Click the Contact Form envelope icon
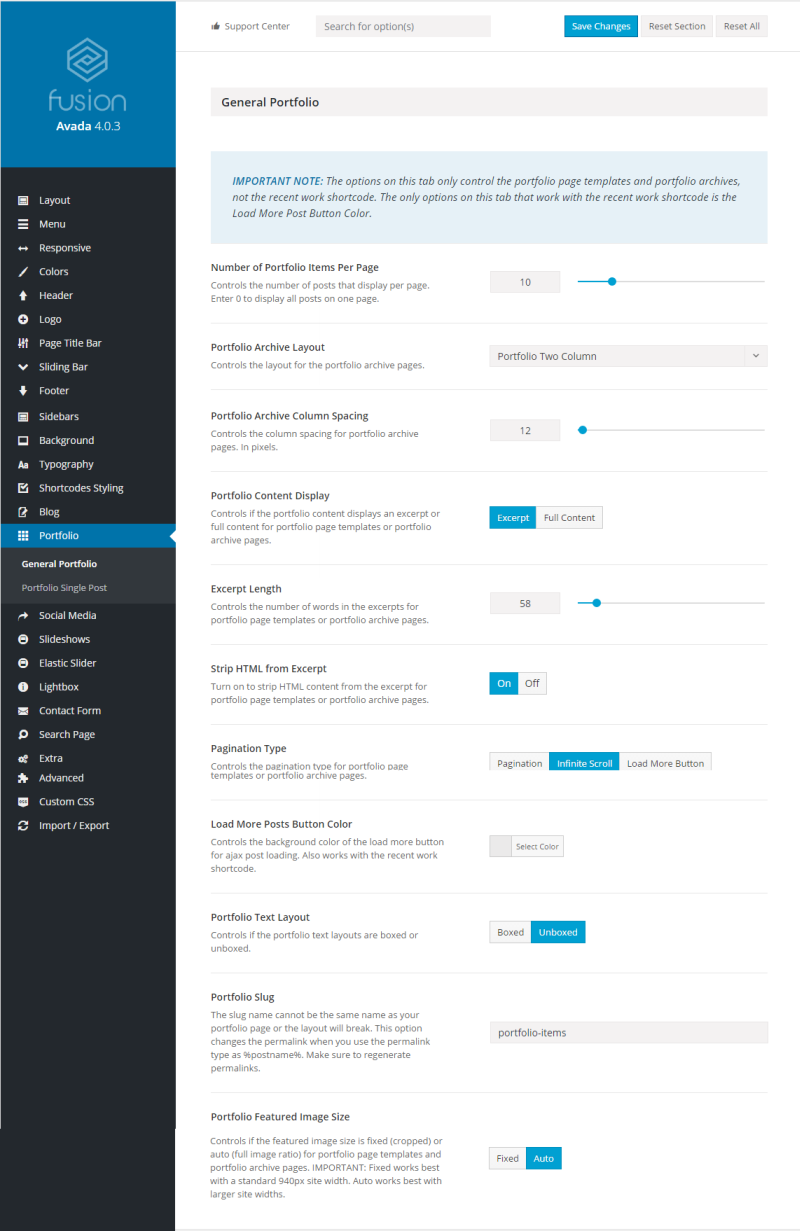This screenshot has height=1231, width=800. pyautogui.click(x=23, y=711)
